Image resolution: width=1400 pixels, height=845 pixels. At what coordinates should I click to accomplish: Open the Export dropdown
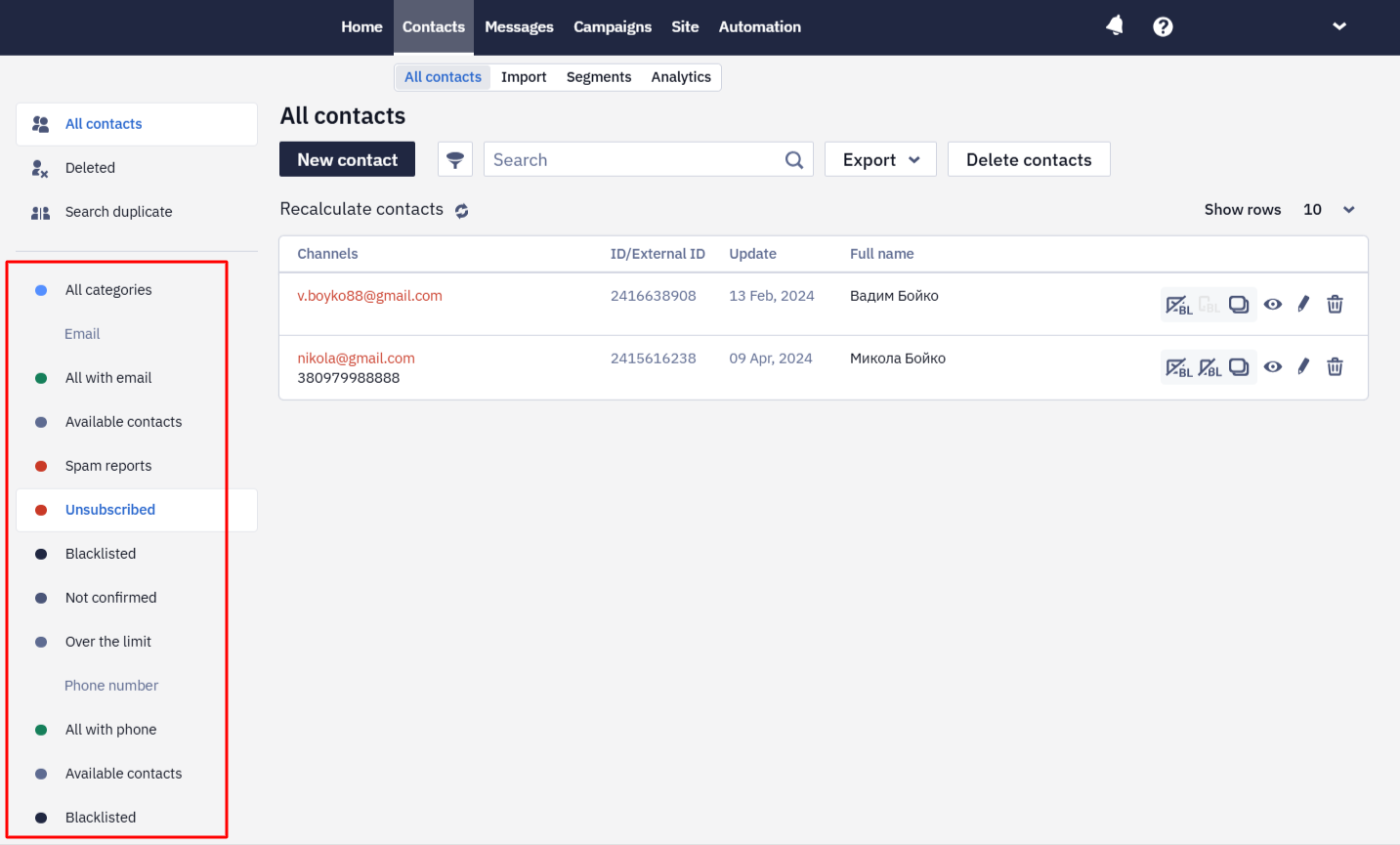(x=880, y=159)
